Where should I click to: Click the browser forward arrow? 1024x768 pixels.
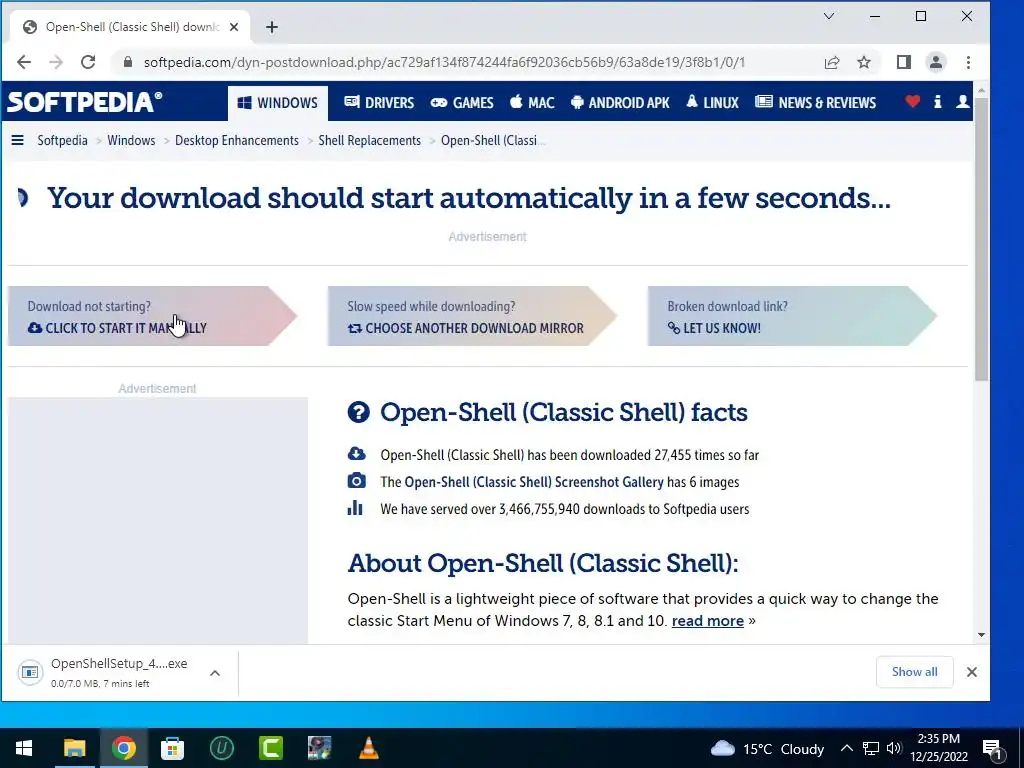coord(56,62)
